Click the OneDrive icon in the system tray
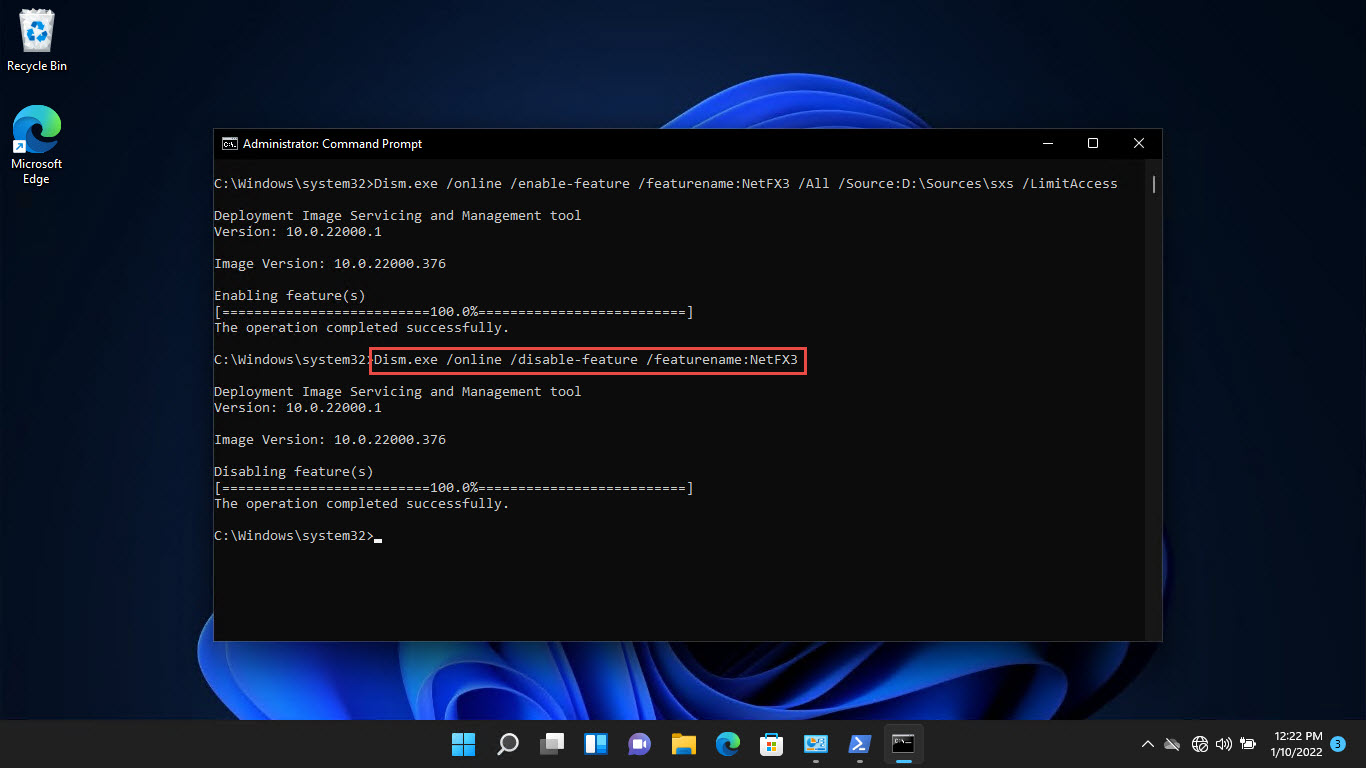 (x=1171, y=744)
